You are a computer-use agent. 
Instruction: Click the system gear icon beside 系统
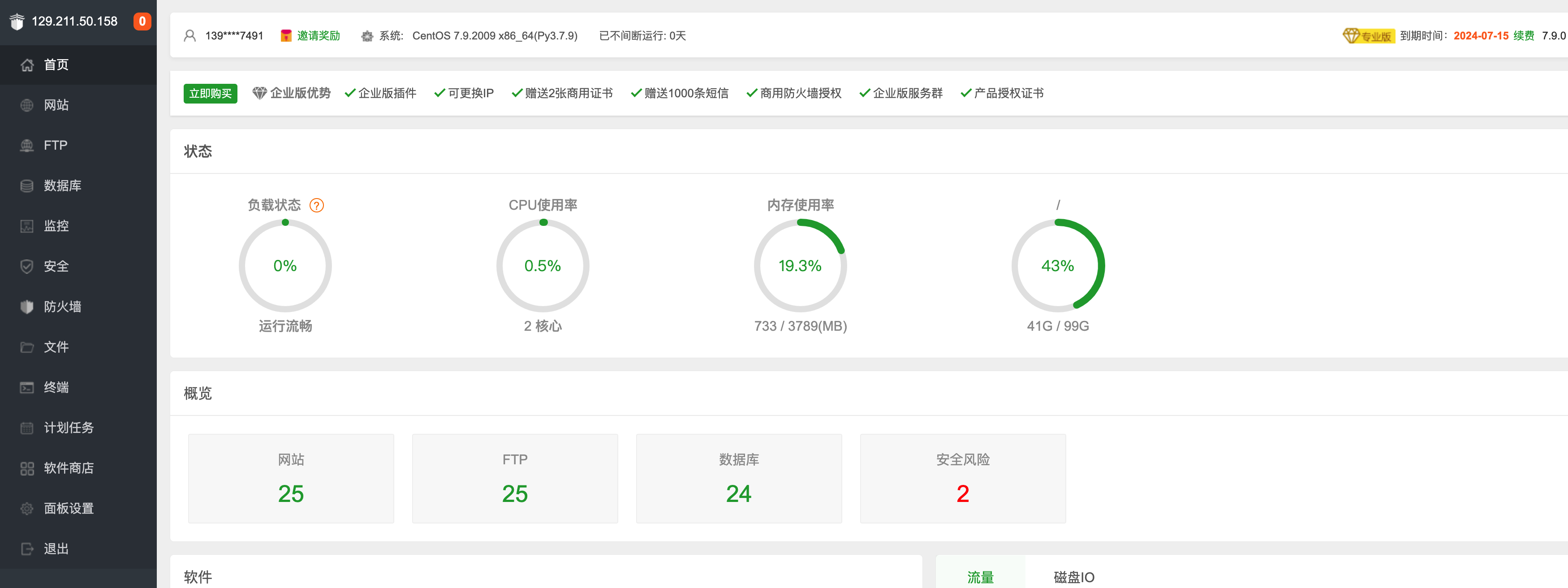tap(367, 36)
